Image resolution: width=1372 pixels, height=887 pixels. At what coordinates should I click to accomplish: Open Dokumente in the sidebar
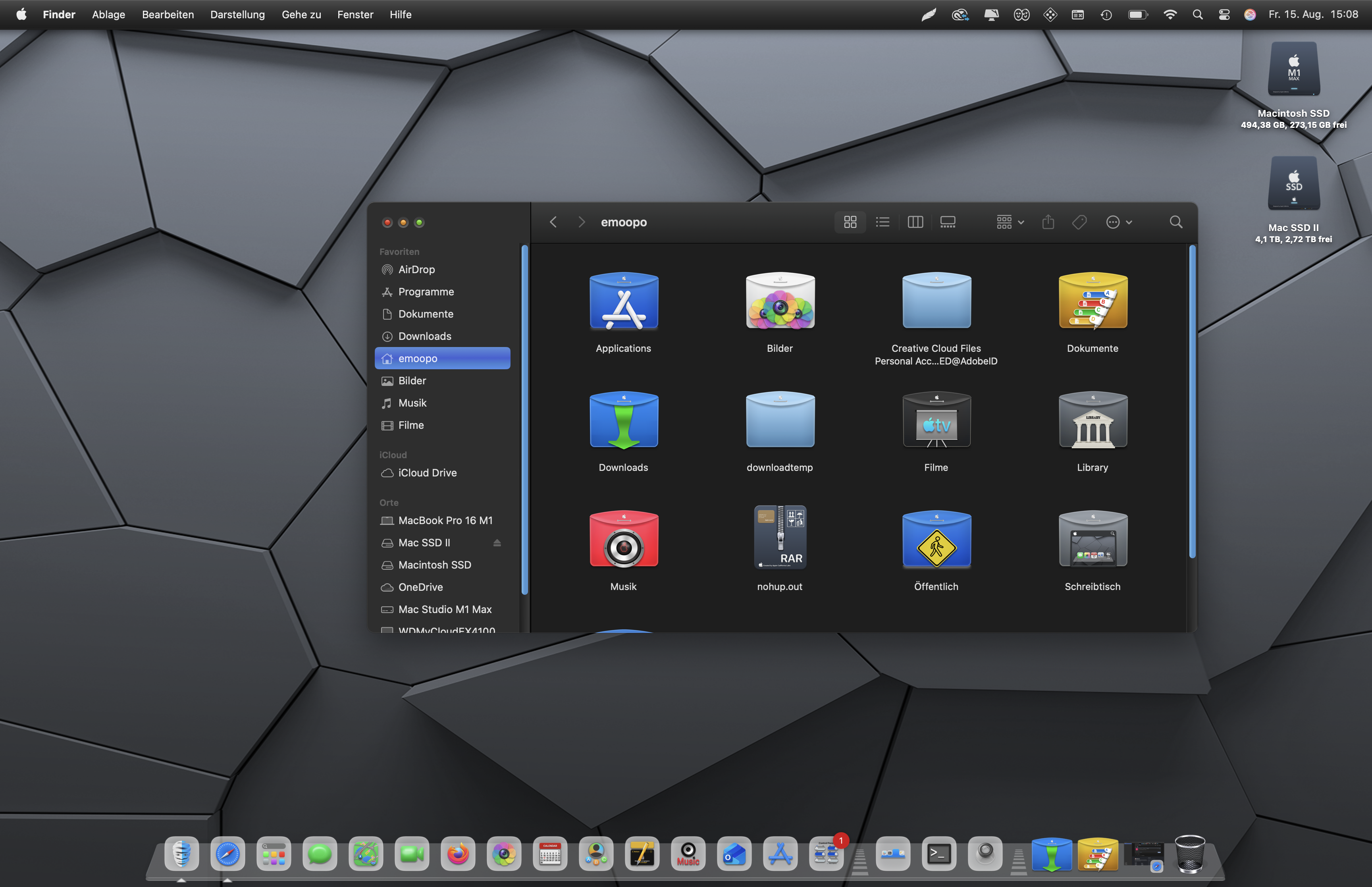coord(442,314)
